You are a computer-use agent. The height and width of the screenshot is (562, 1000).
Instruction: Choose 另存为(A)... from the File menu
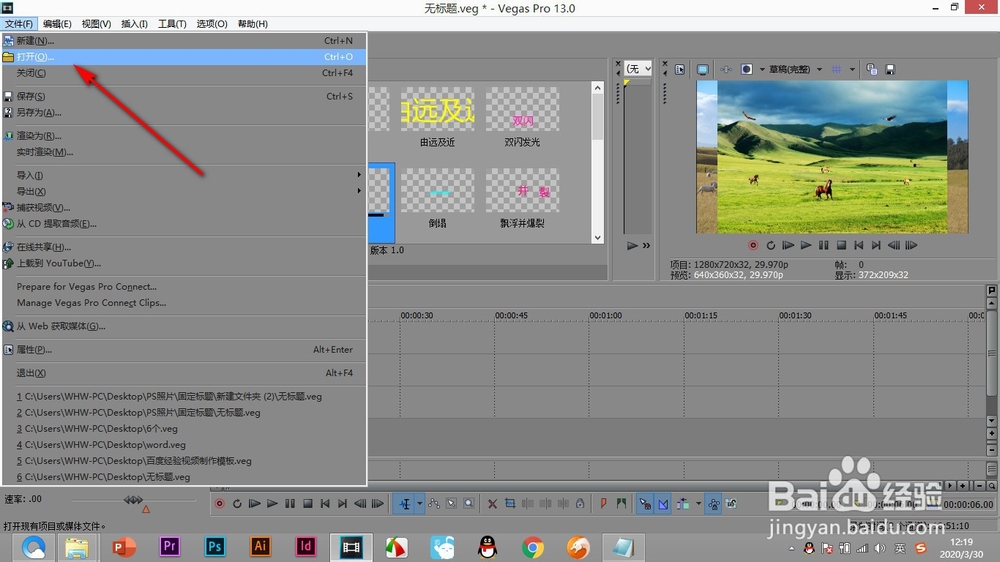tap(184, 112)
